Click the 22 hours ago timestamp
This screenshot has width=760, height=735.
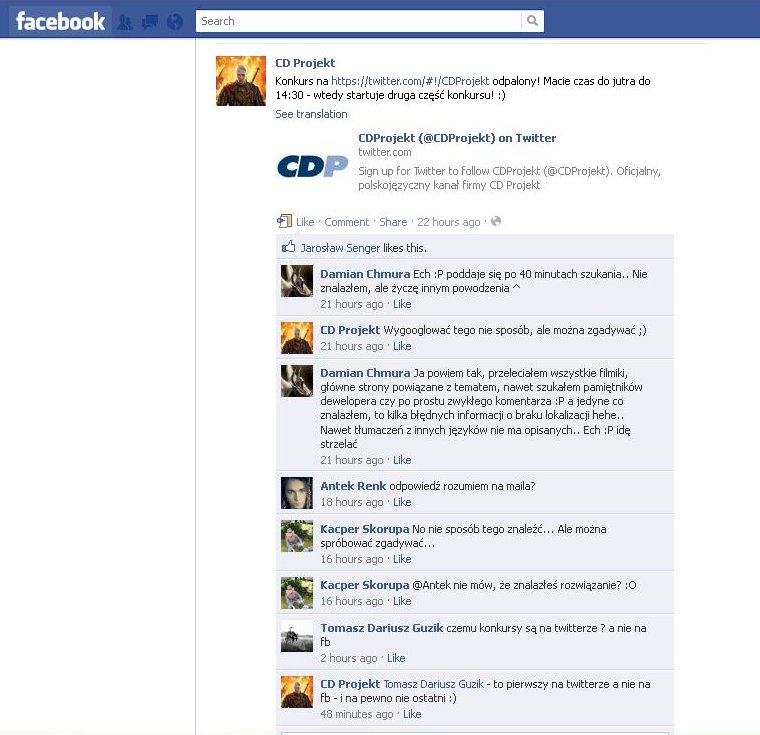(449, 222)
